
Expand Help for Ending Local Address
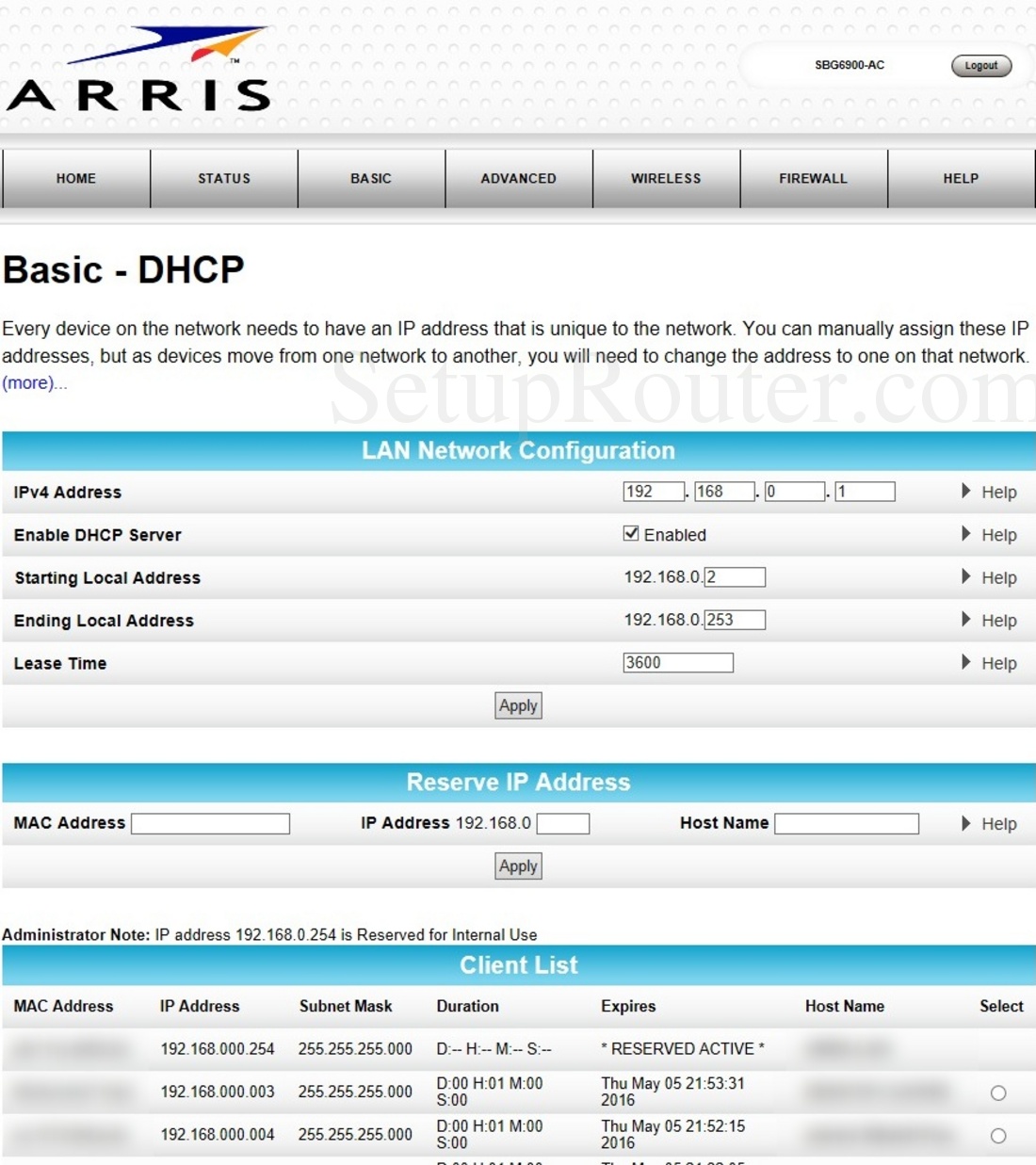(x=989, y=621)
